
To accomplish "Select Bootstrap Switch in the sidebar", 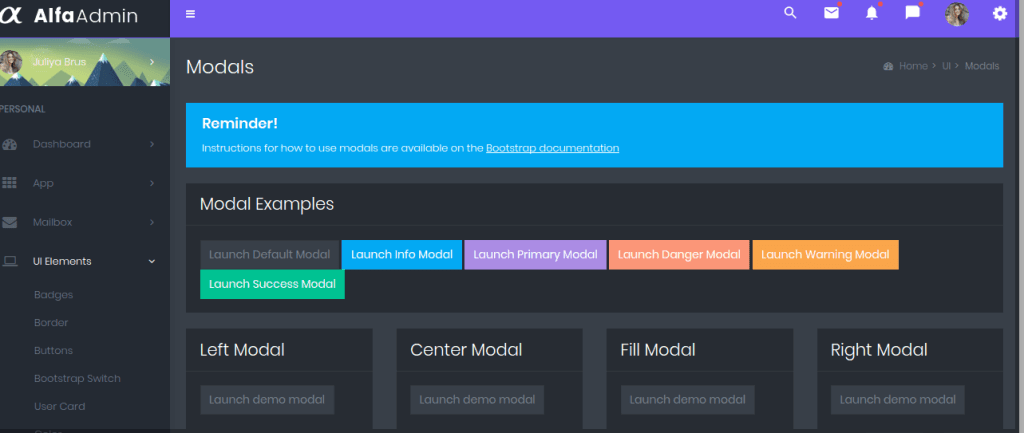I will coord(77,379).
